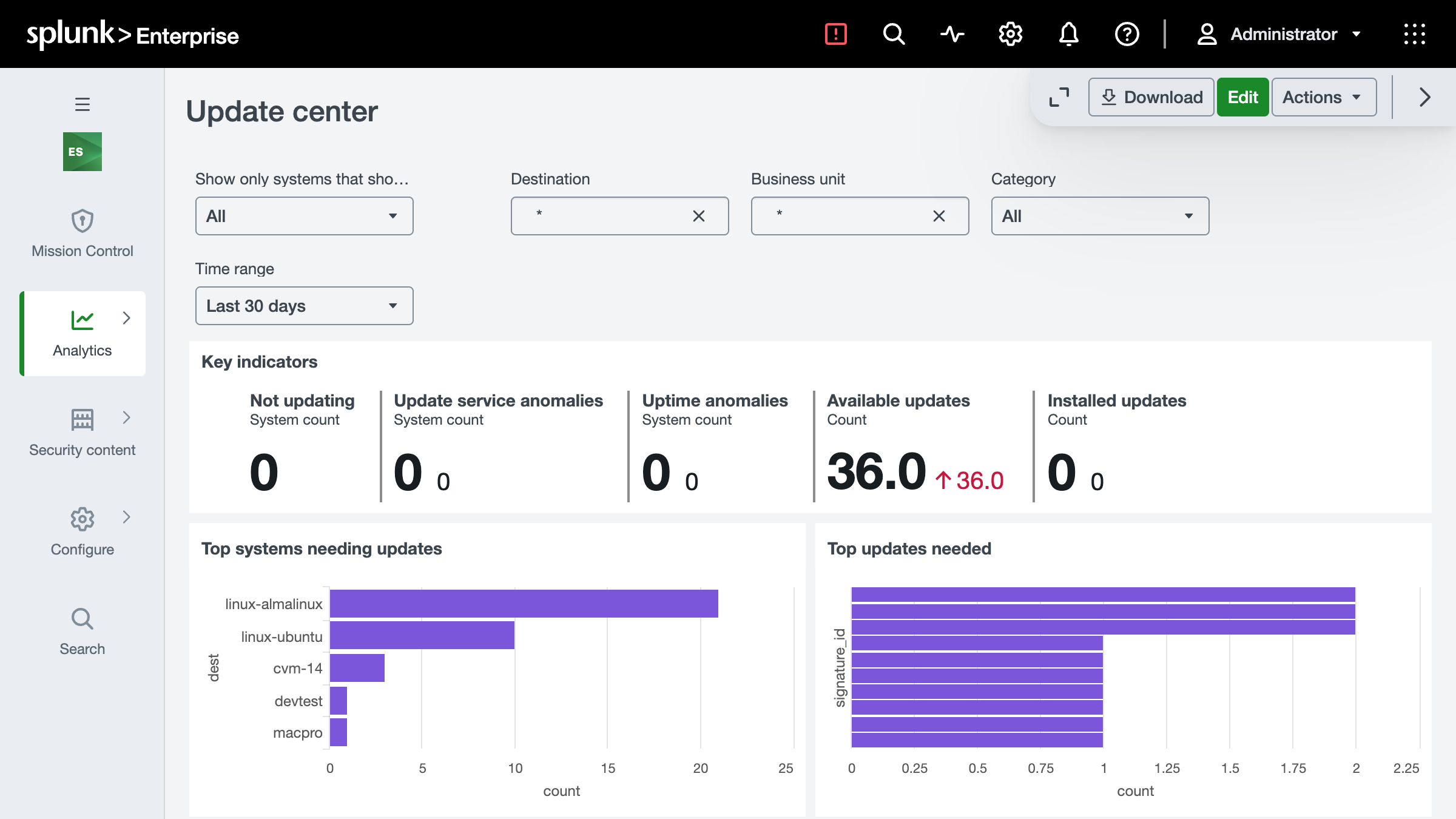
Task: Open the Security content icon
Action: pyautogui.click(x=83, y=419)
